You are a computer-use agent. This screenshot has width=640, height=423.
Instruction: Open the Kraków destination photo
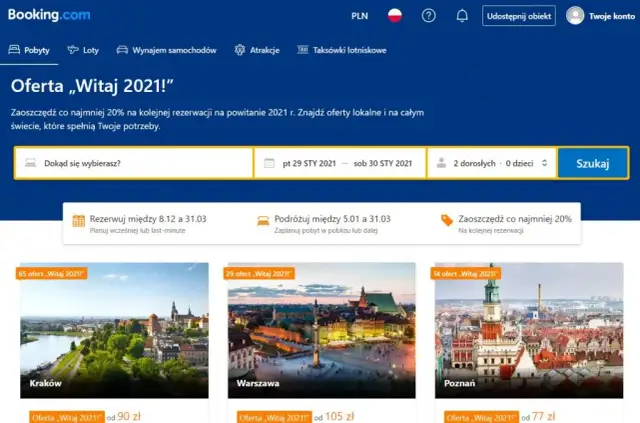pos(114,330)
